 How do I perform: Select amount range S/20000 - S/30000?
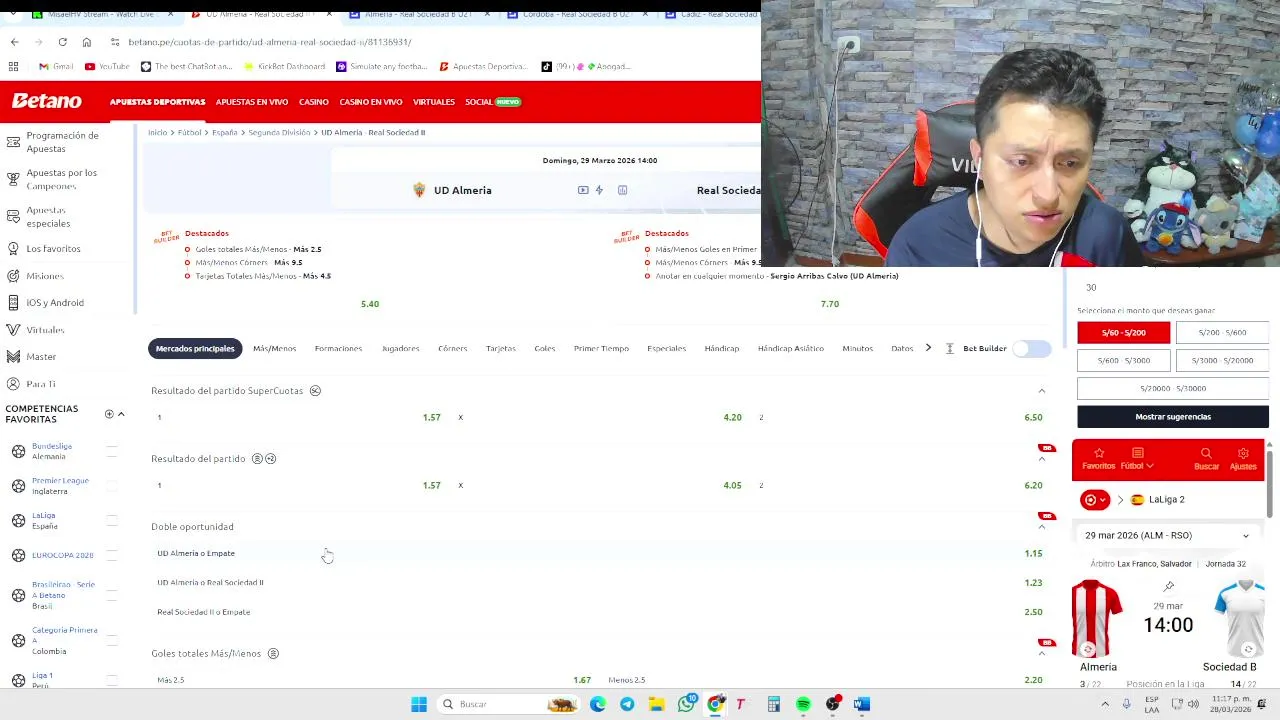[x=1173, y=388]
